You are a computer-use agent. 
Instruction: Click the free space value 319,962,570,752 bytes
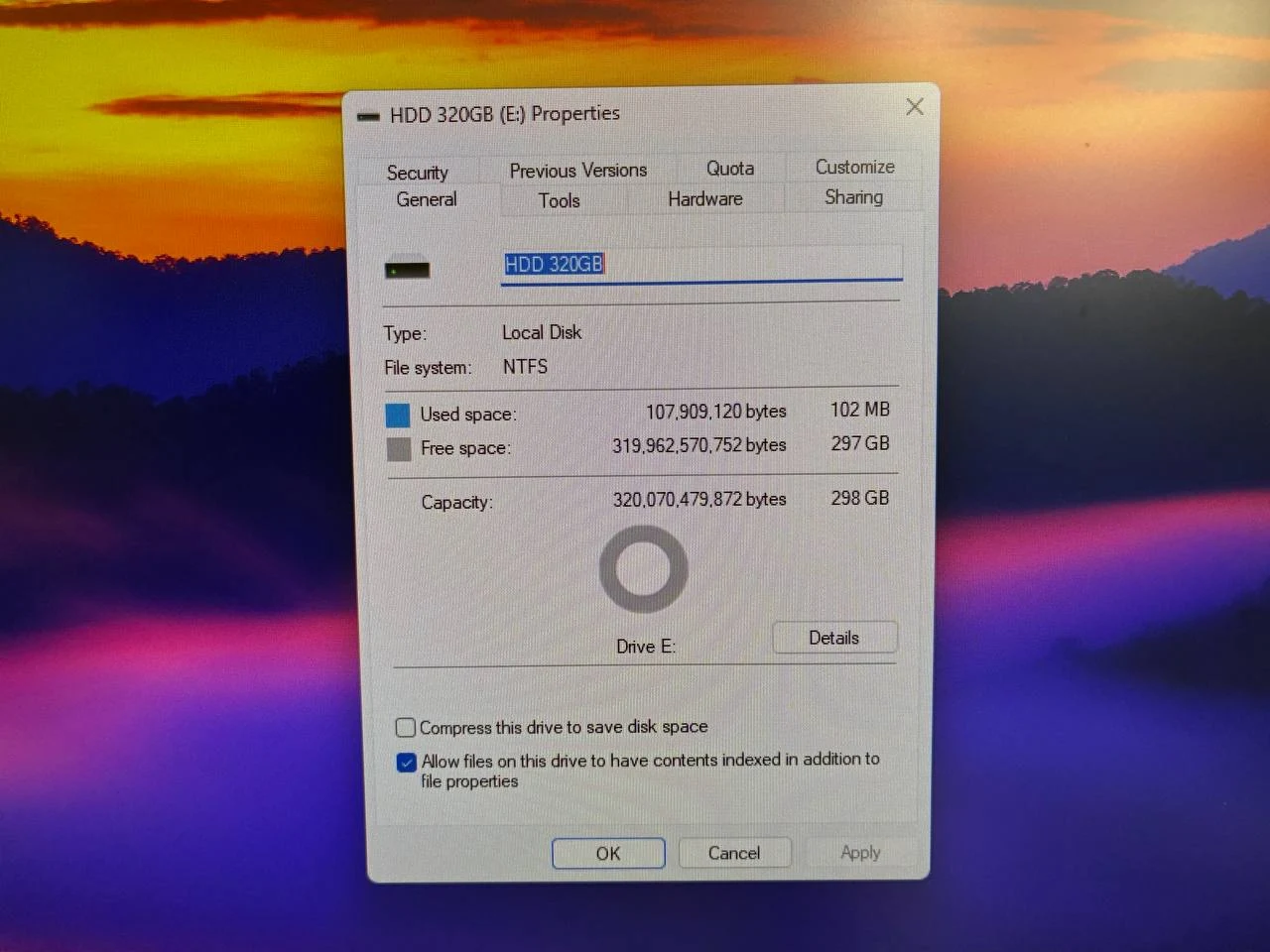coord(699,446)
